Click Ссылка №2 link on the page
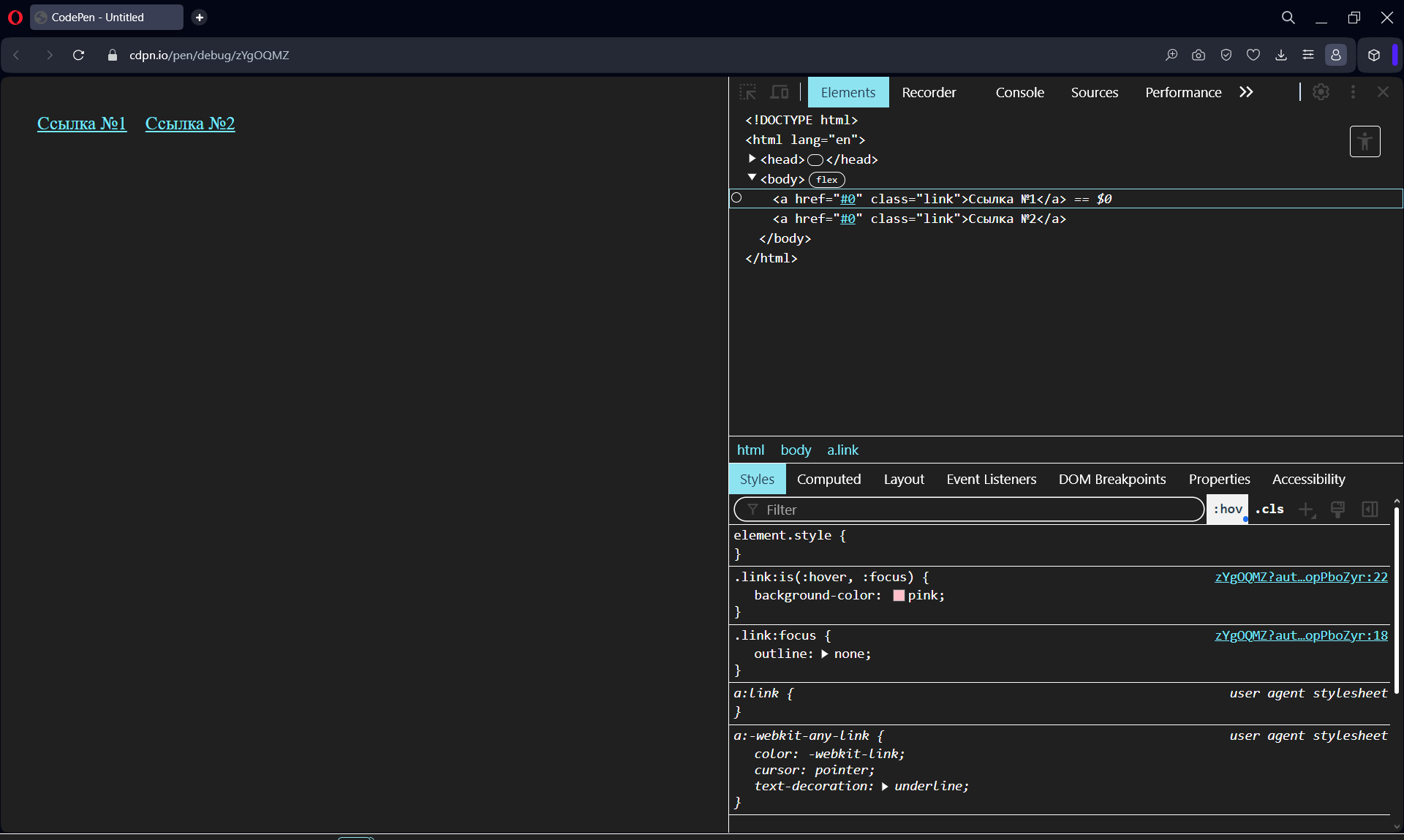 click(x=190, y=123)
